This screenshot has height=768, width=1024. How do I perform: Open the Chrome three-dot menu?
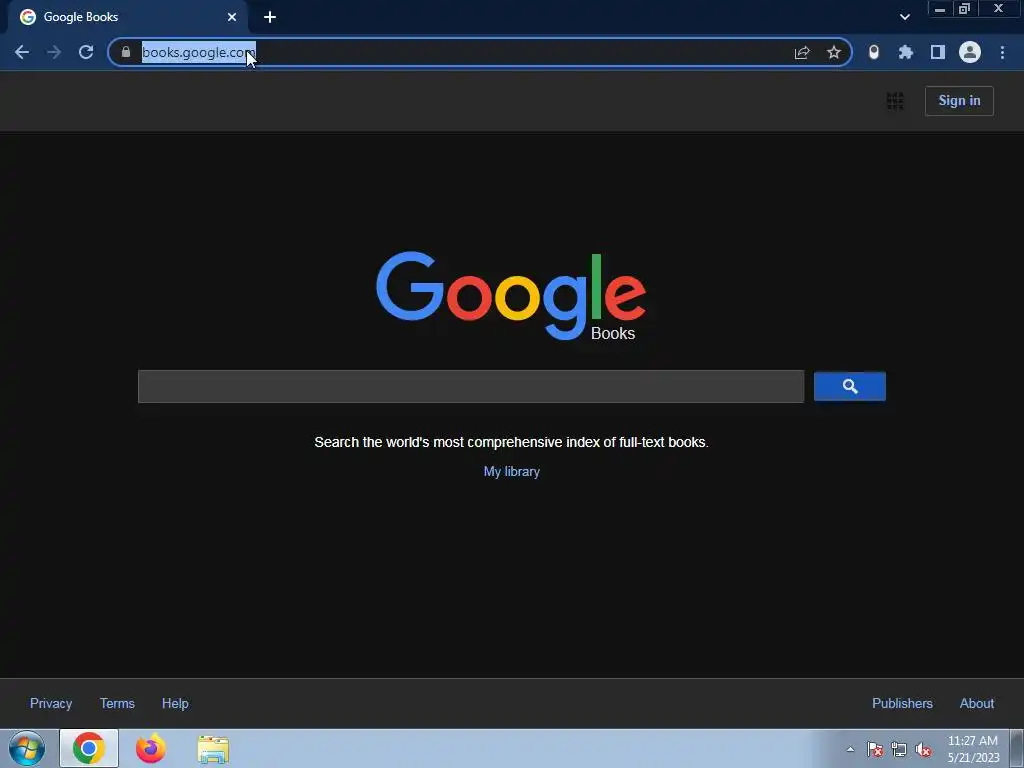1002,52
